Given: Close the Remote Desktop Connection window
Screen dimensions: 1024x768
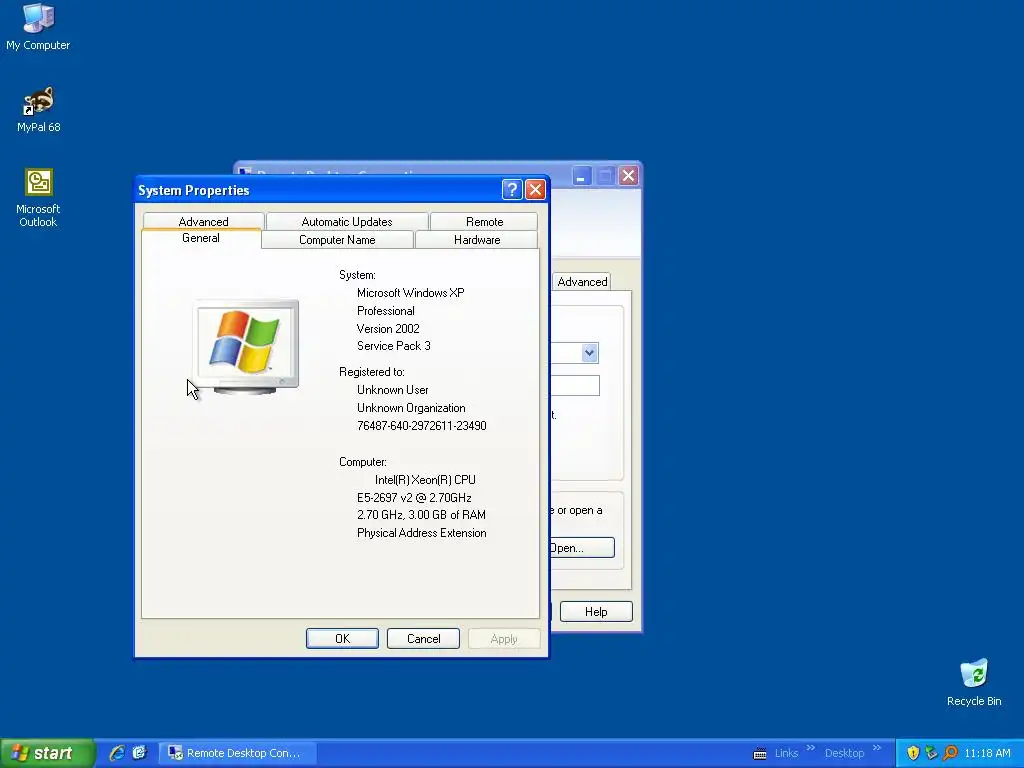Looking at the screenshot, I should click(628, 176).
